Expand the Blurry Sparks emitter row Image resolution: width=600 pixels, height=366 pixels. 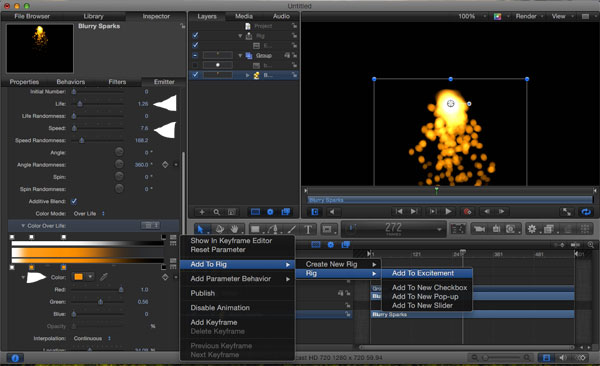[x=248, y=75]
